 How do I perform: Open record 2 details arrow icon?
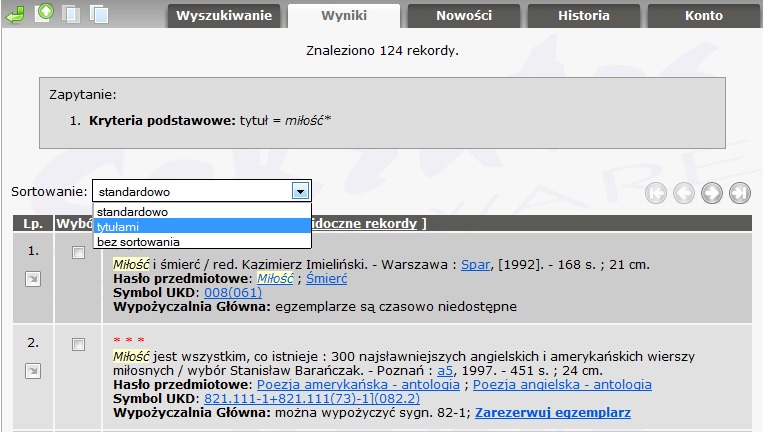point(33,371)
